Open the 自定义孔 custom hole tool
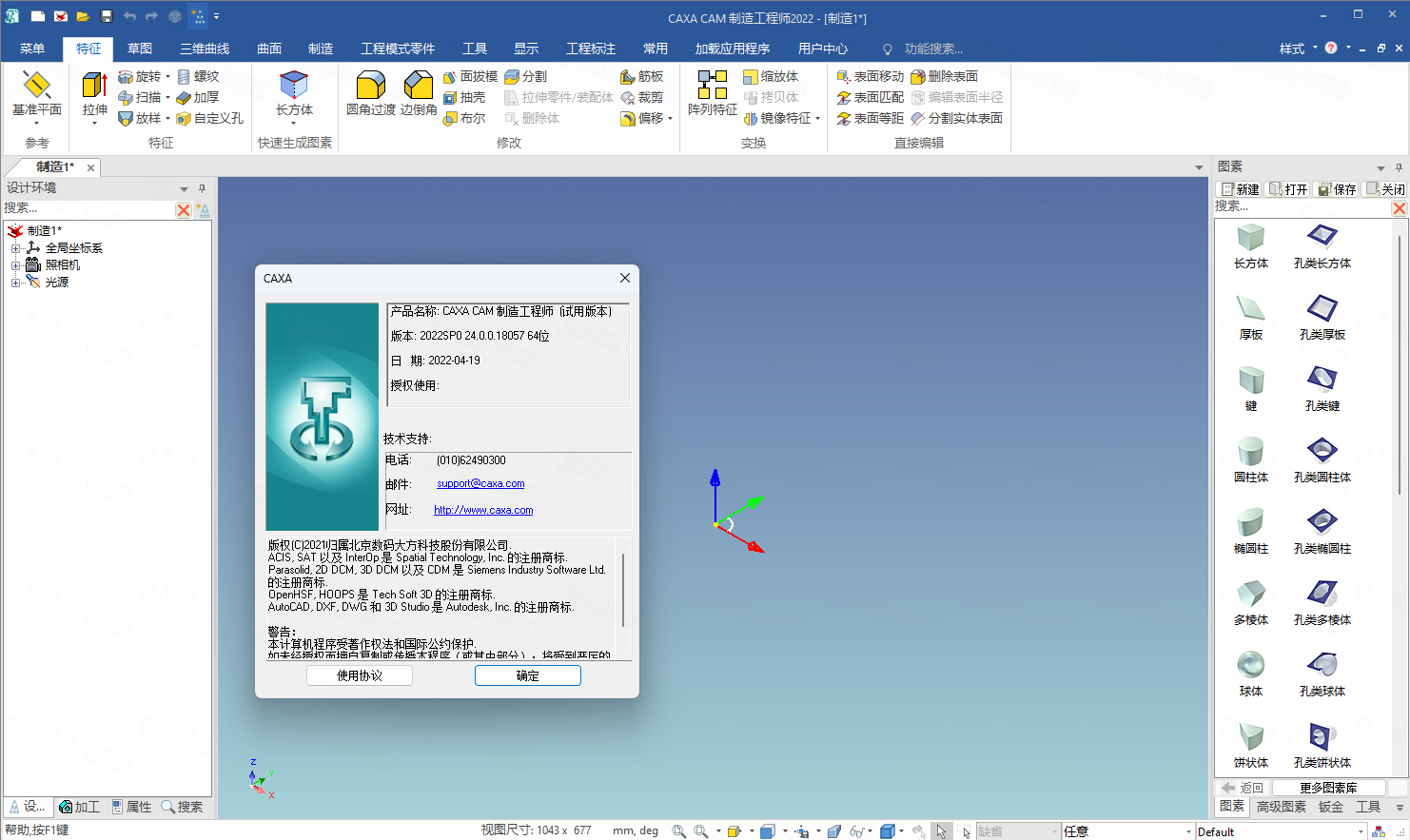Viewport: 1410px width, 840px height. (210, 118)
